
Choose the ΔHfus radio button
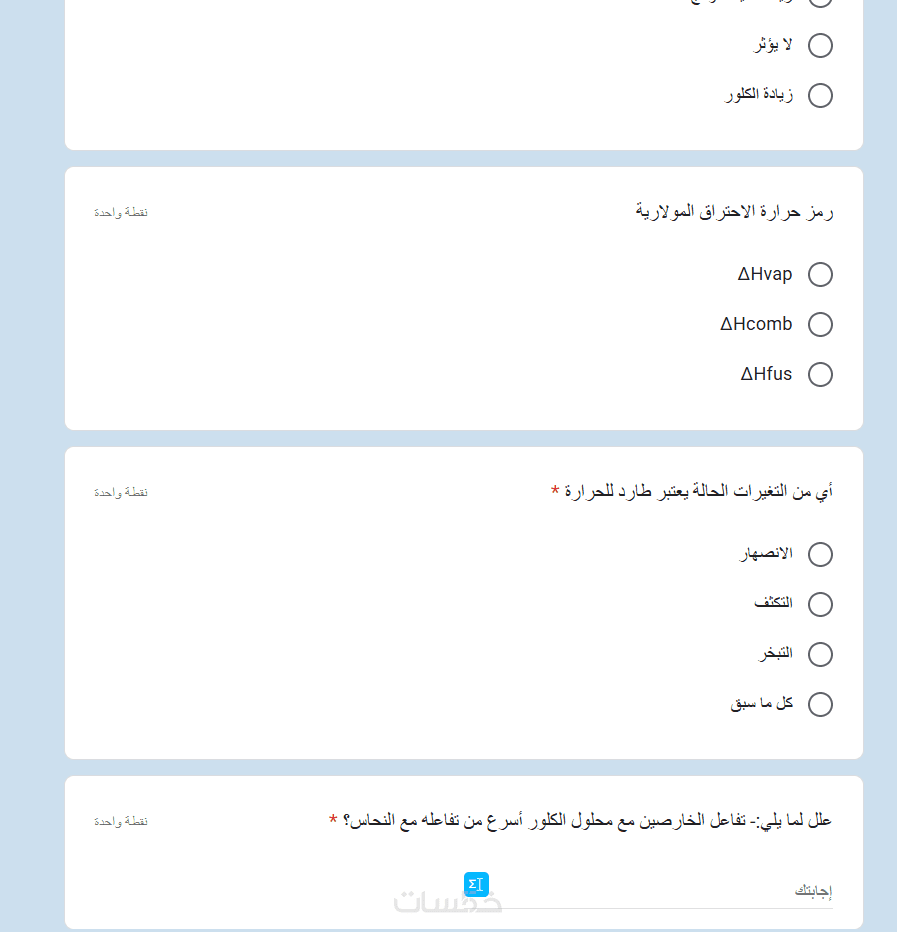(820, 375)
